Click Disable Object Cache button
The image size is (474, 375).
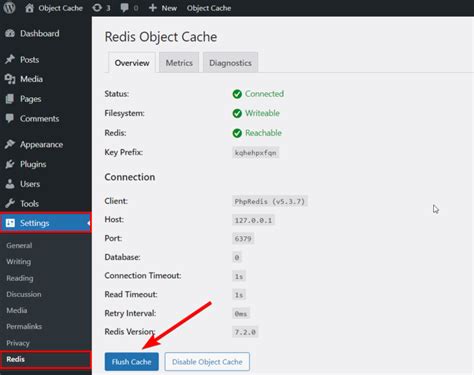207,362
